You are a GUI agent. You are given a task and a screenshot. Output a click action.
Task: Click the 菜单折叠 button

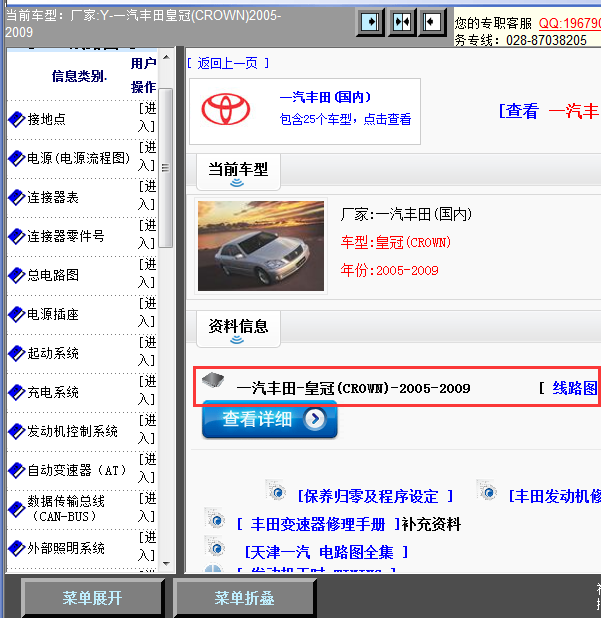244,598
